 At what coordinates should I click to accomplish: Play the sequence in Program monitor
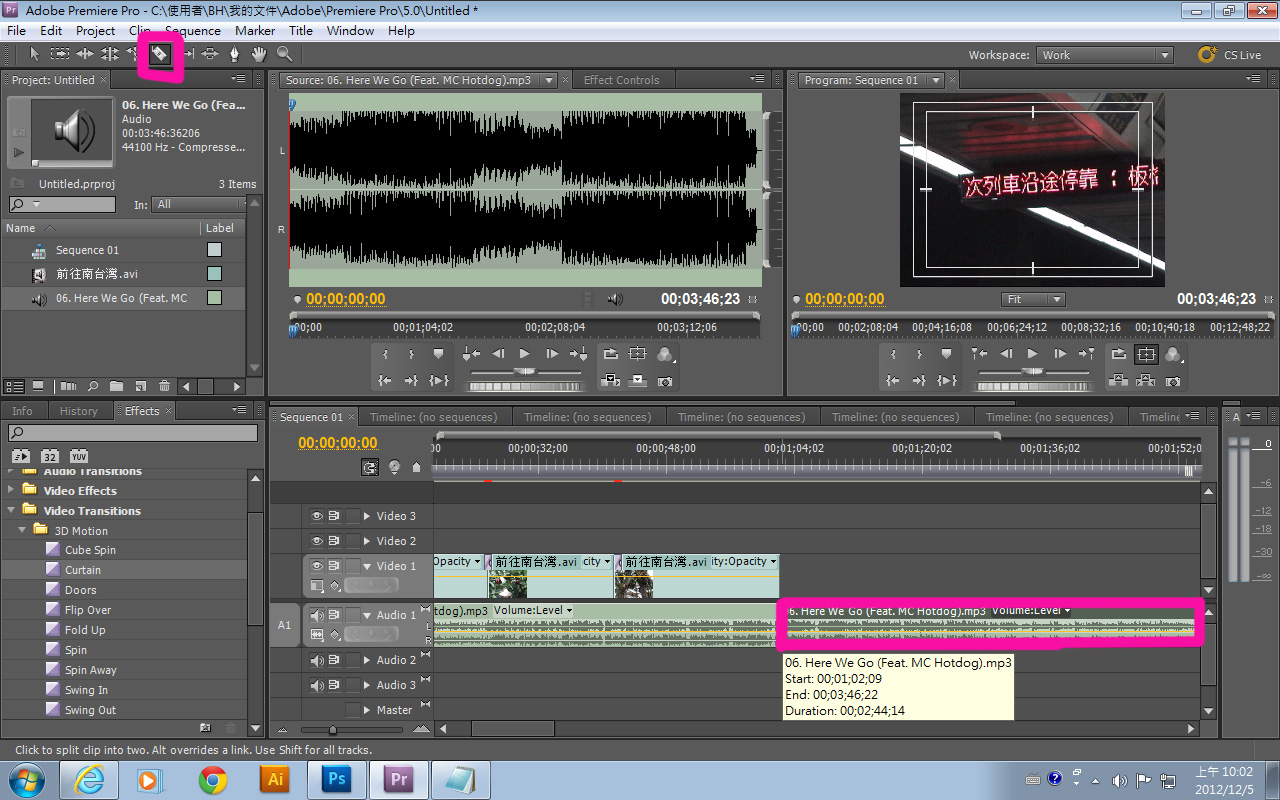[x=1033, y=354]
